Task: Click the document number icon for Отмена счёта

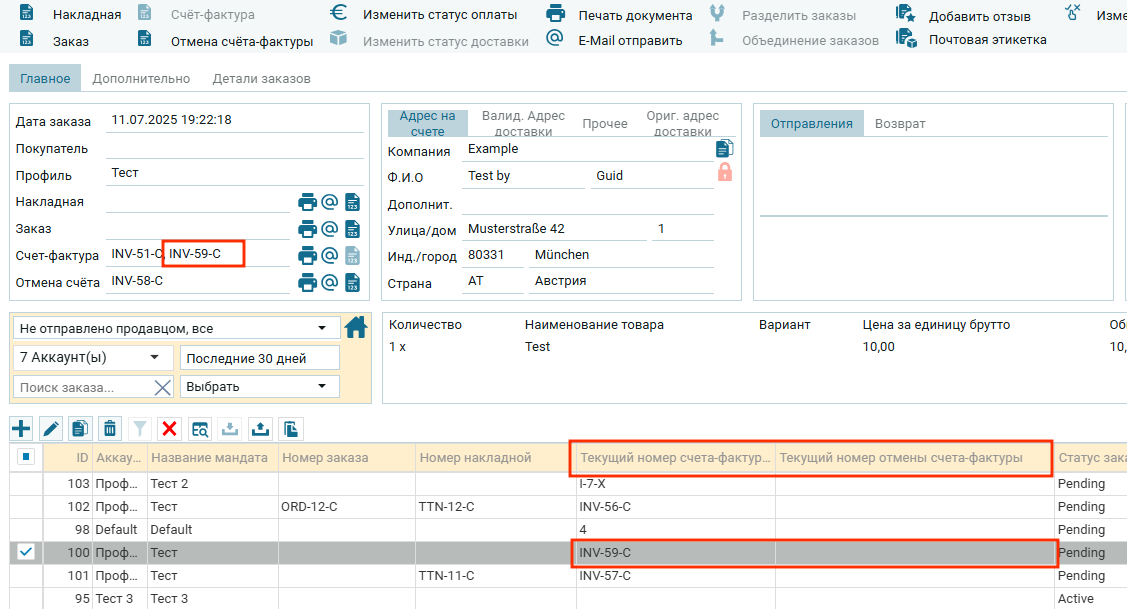Action: tap(352, 283)
